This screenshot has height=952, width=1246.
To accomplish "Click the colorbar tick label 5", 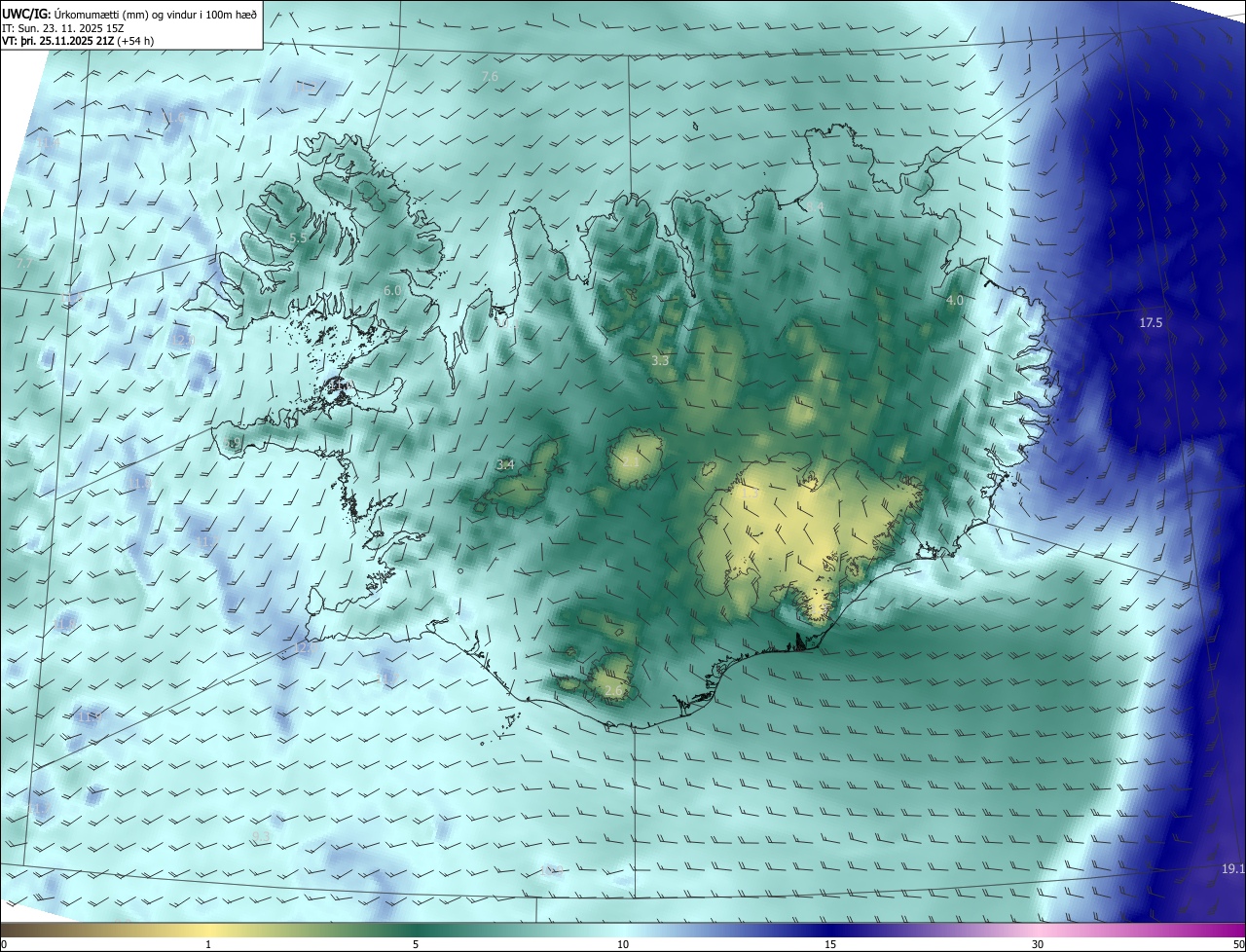I will (x=416, y=944).
